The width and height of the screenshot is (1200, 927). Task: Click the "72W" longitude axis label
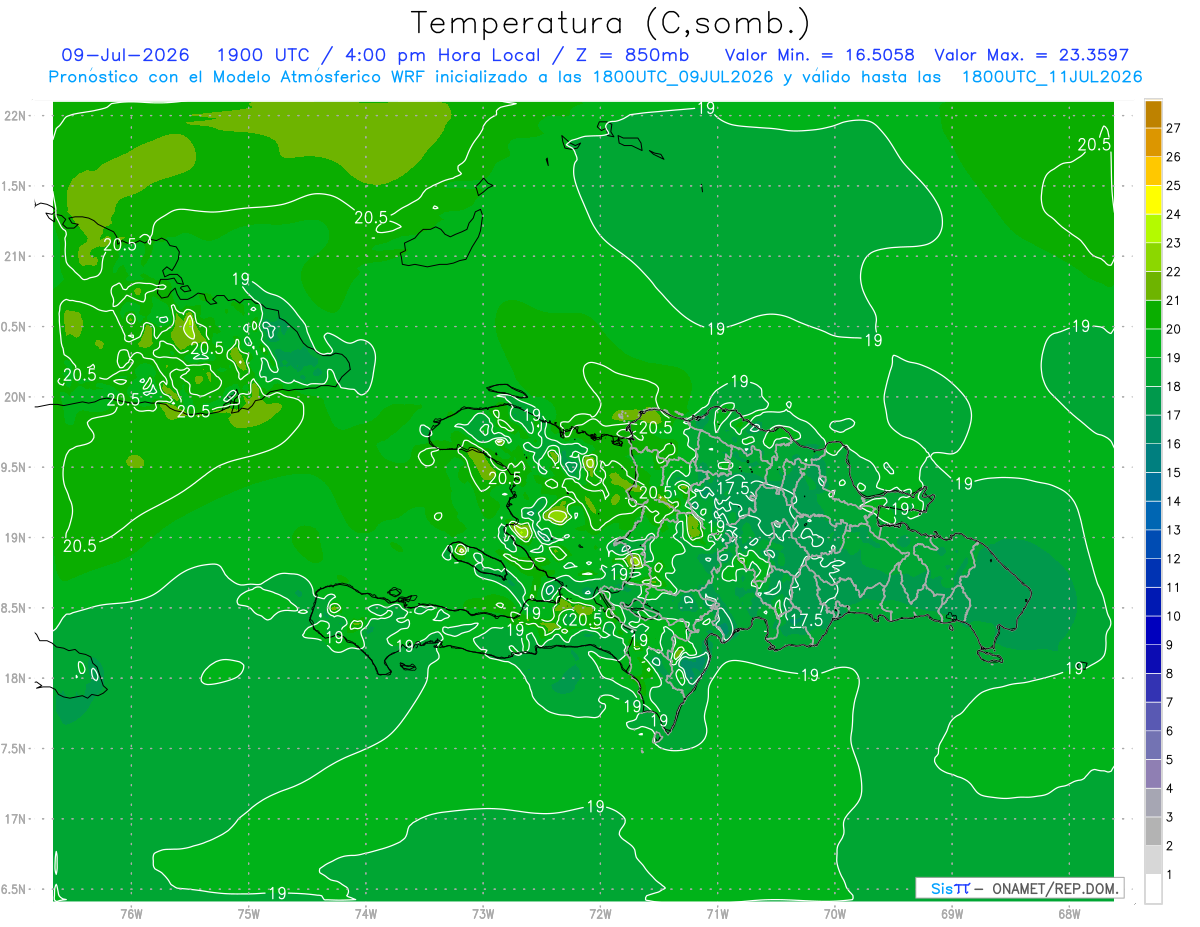(x=600, y=913)
